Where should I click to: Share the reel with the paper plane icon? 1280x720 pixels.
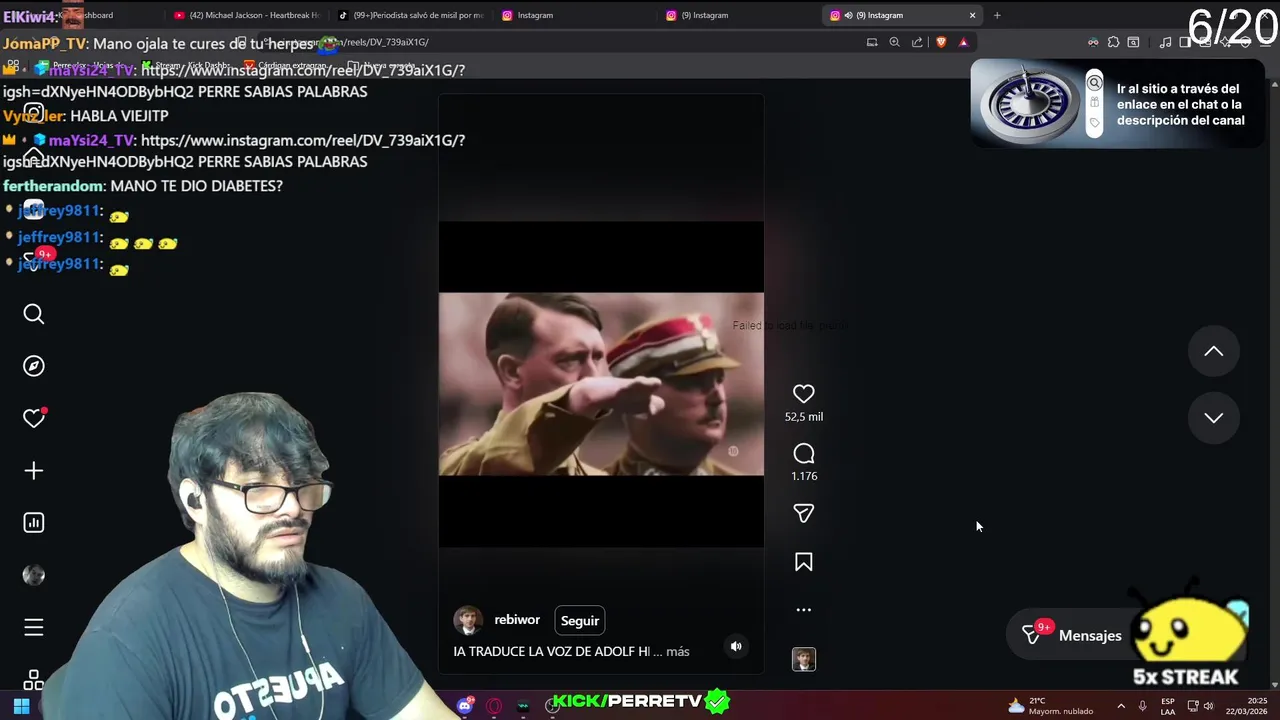point(803,513)
